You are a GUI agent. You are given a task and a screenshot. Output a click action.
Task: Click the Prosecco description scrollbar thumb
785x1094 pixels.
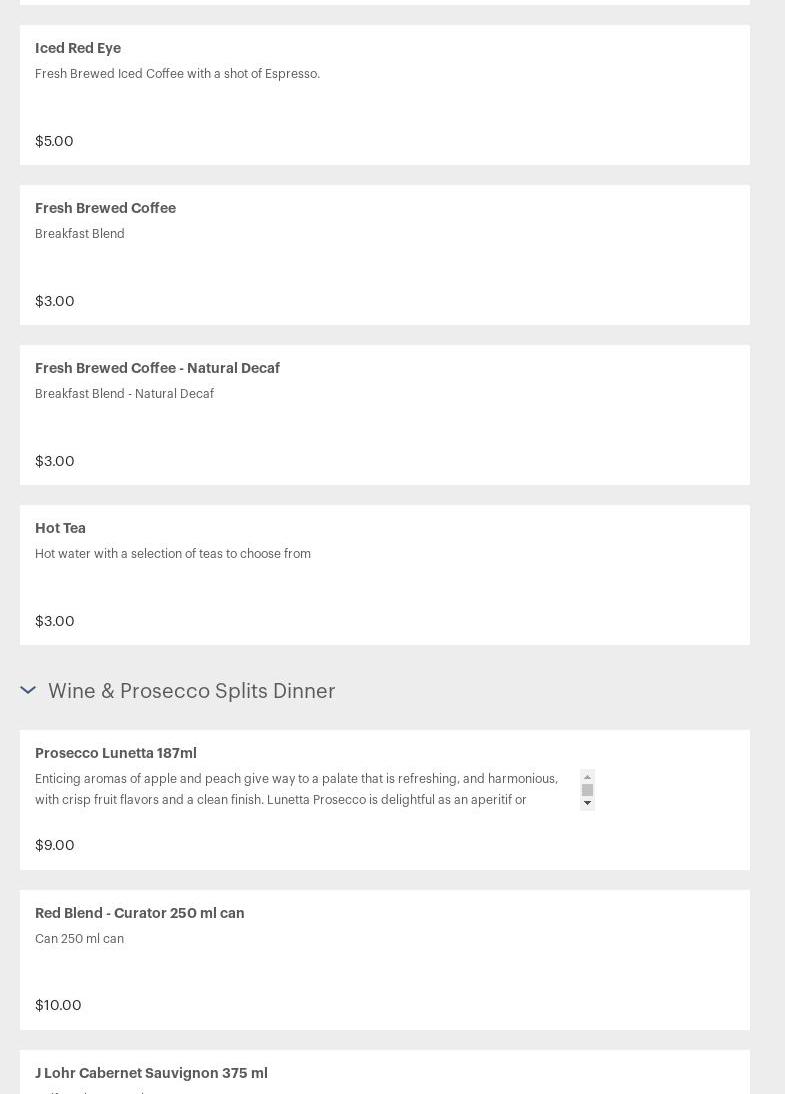click(587, 790)
